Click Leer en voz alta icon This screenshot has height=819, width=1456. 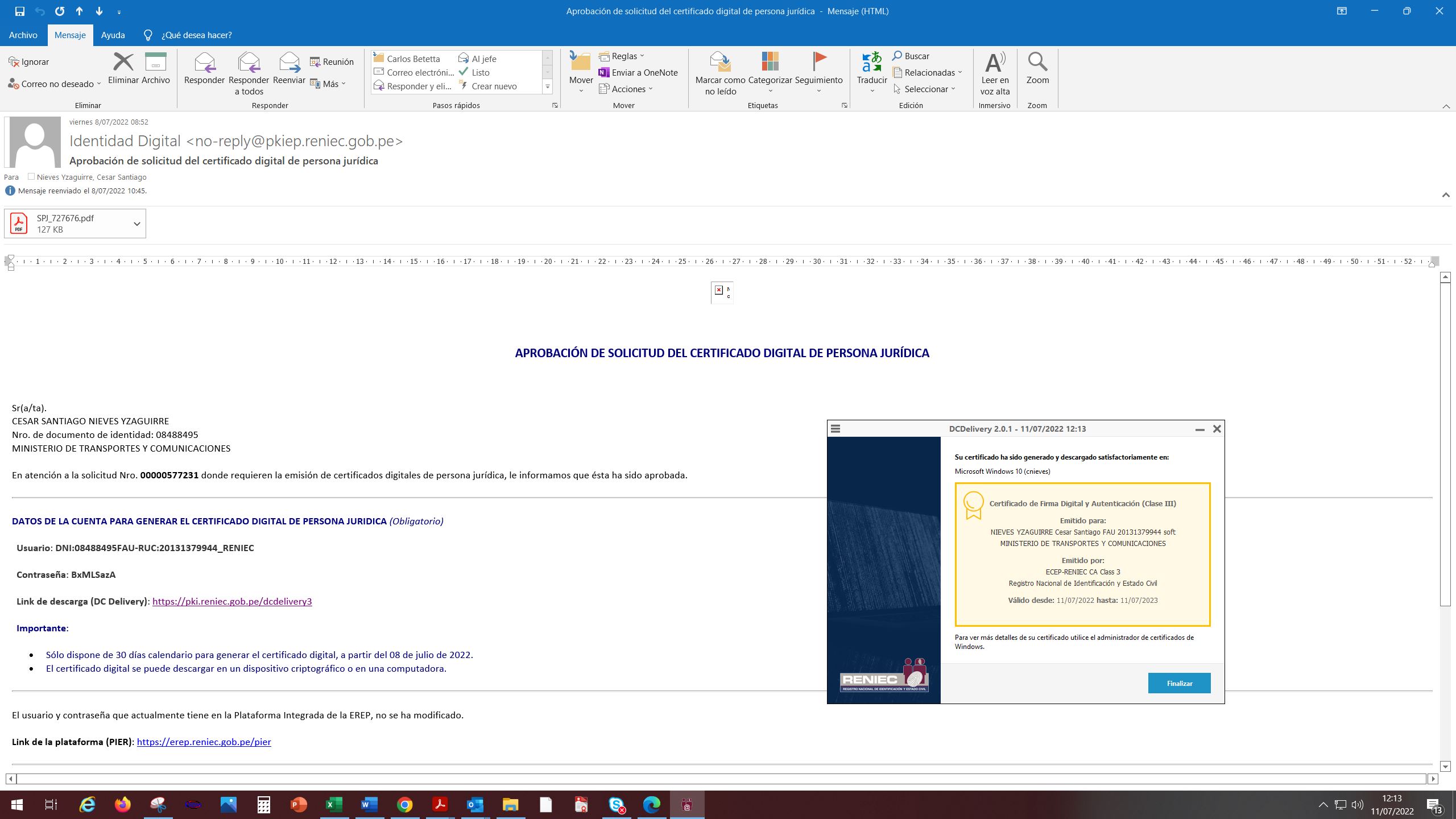[x=995, y=61]
